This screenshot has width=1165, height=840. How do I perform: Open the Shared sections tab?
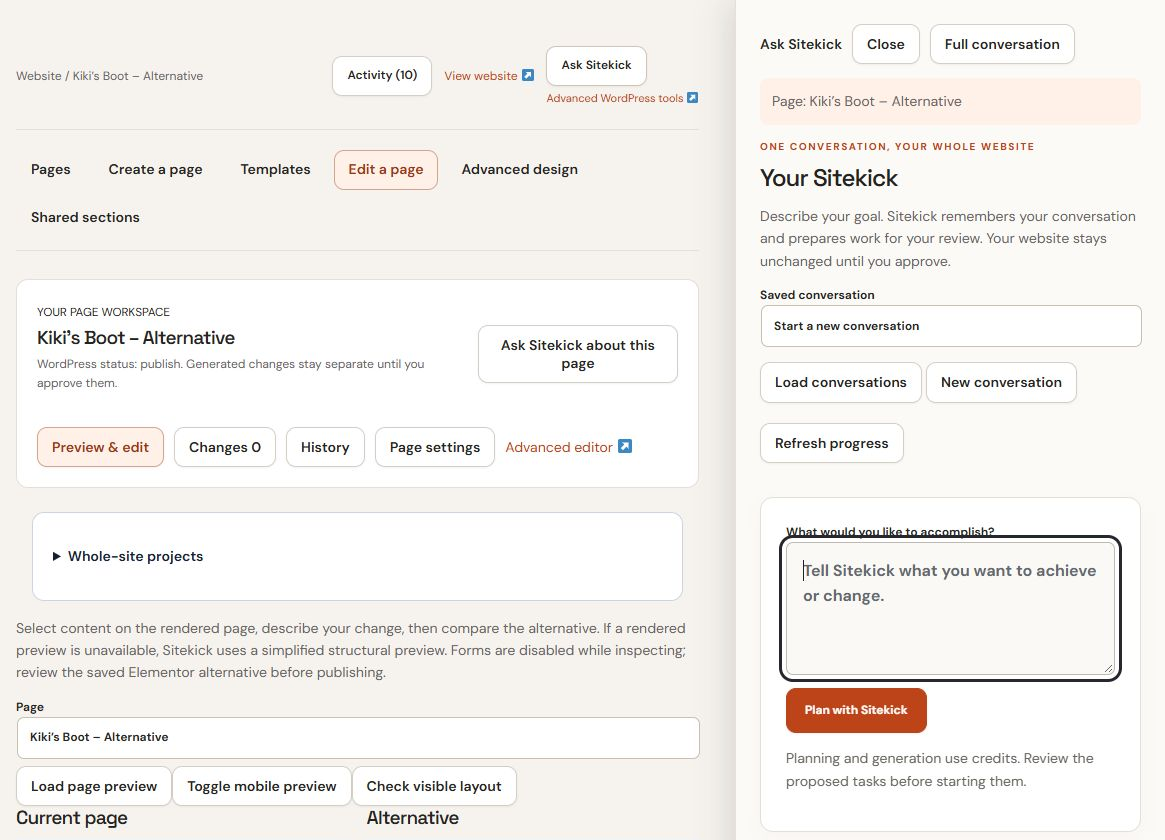click(x=85, y=217)
